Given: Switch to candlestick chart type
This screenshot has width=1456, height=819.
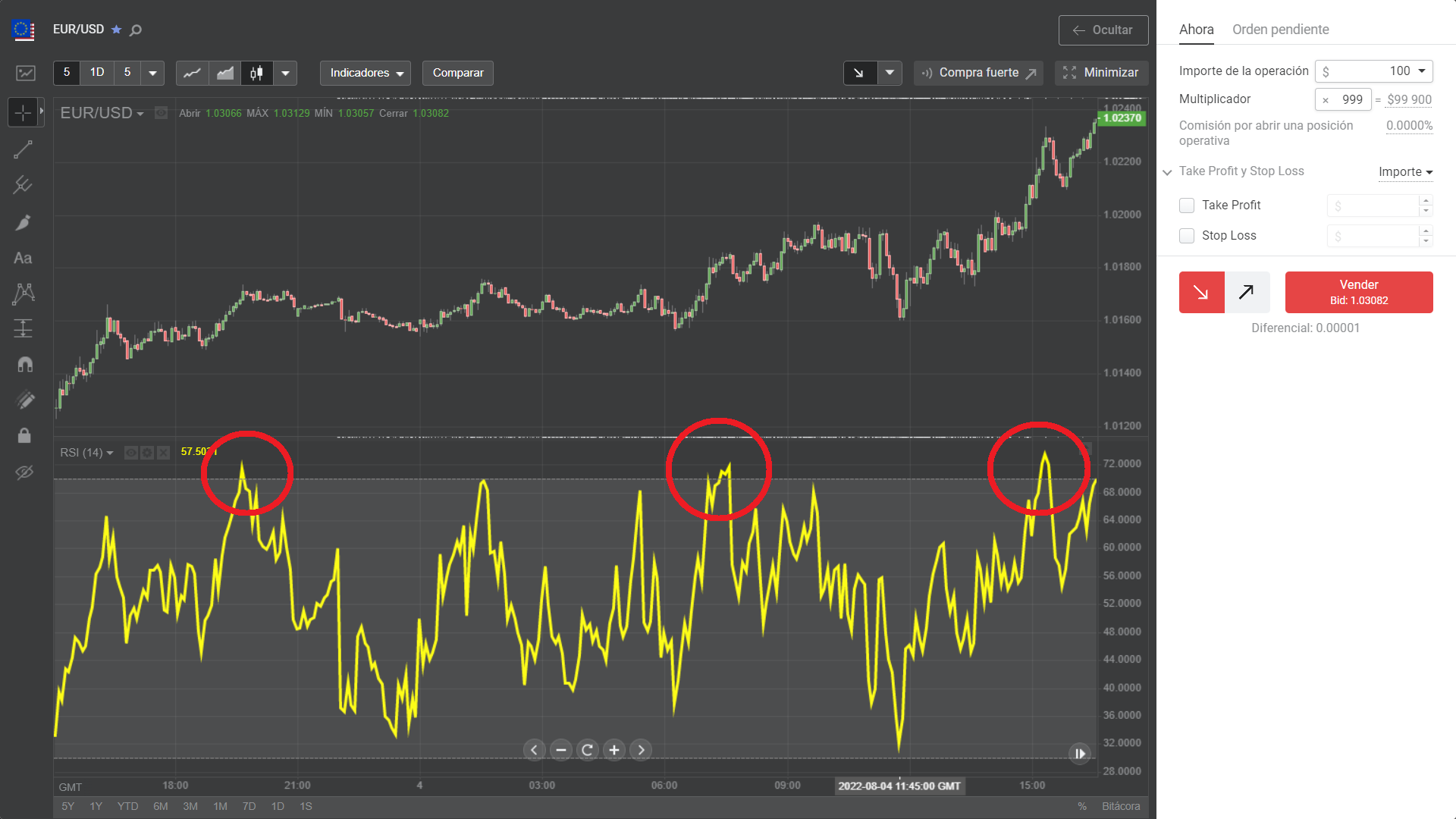Looking at the screenshot, I should 256,73.
